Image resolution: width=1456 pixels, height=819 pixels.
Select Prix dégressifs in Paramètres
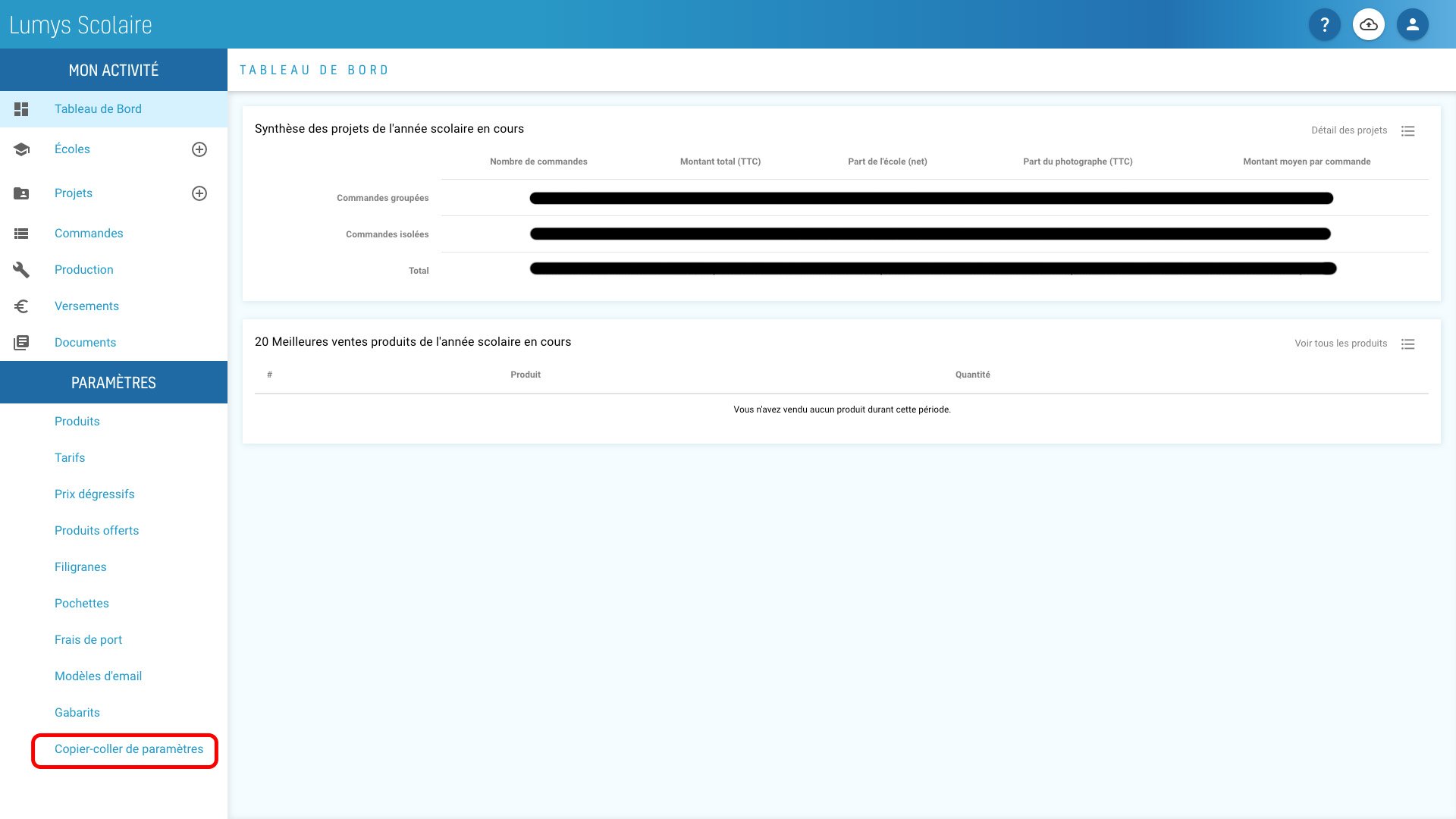click(x=95, y=494)
